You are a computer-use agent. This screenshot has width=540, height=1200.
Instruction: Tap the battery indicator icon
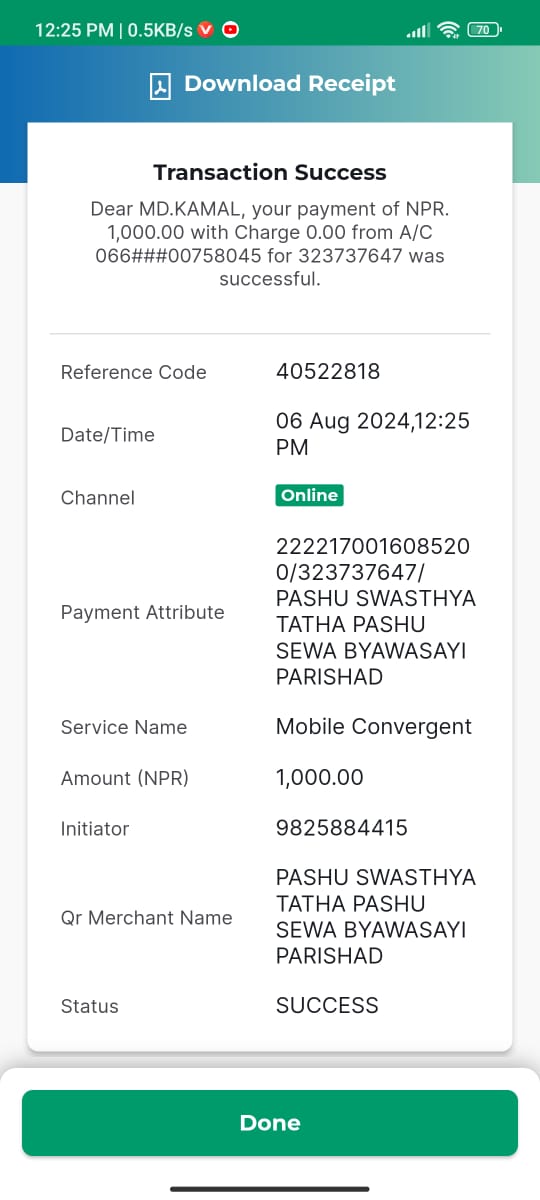click(x=484, y=30)
